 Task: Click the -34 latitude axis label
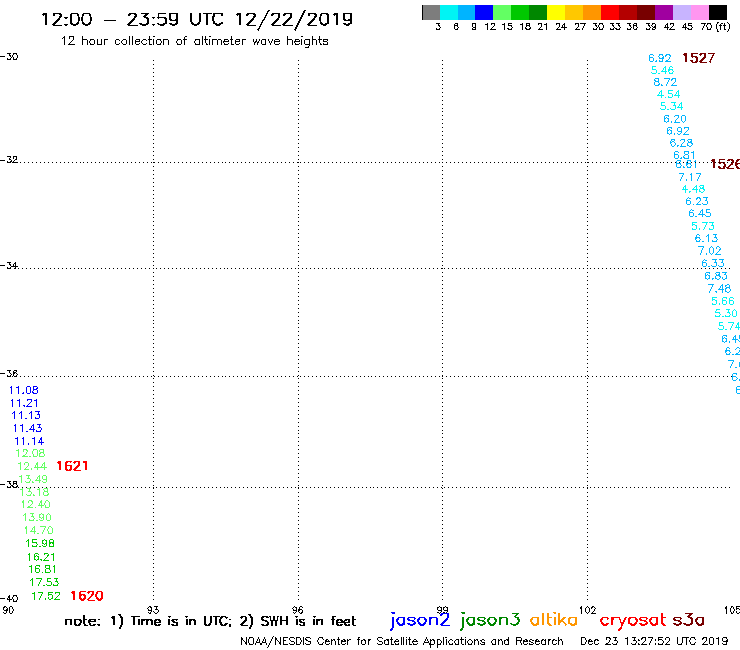coord(9,265)
